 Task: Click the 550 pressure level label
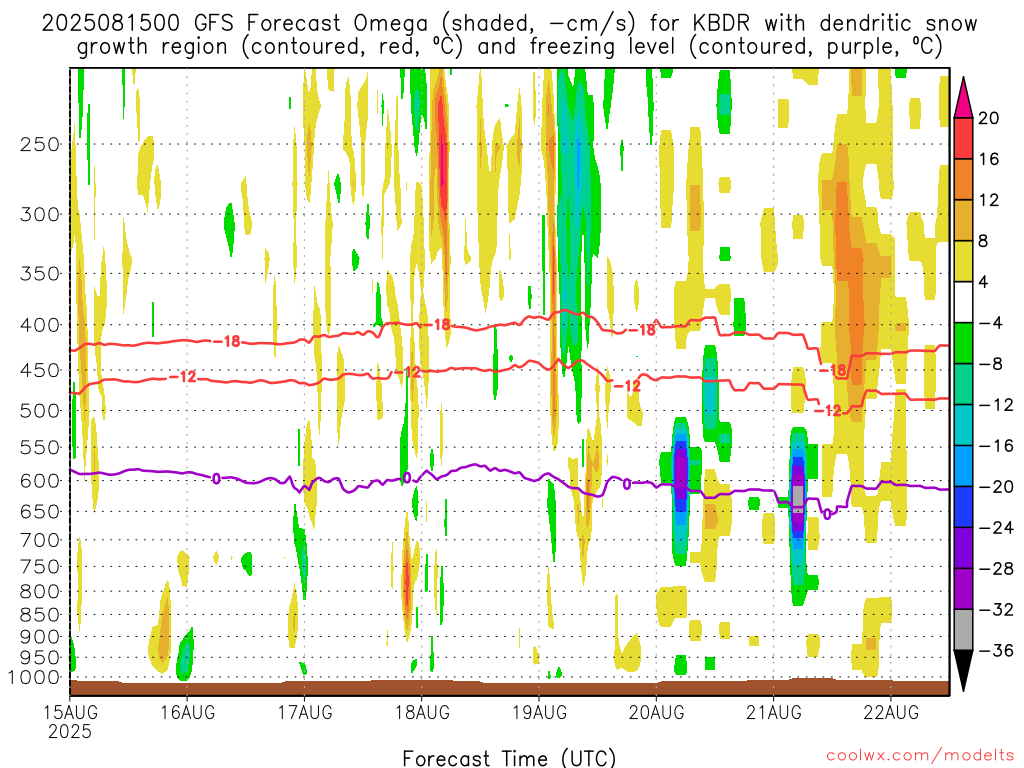click(39, 447)
